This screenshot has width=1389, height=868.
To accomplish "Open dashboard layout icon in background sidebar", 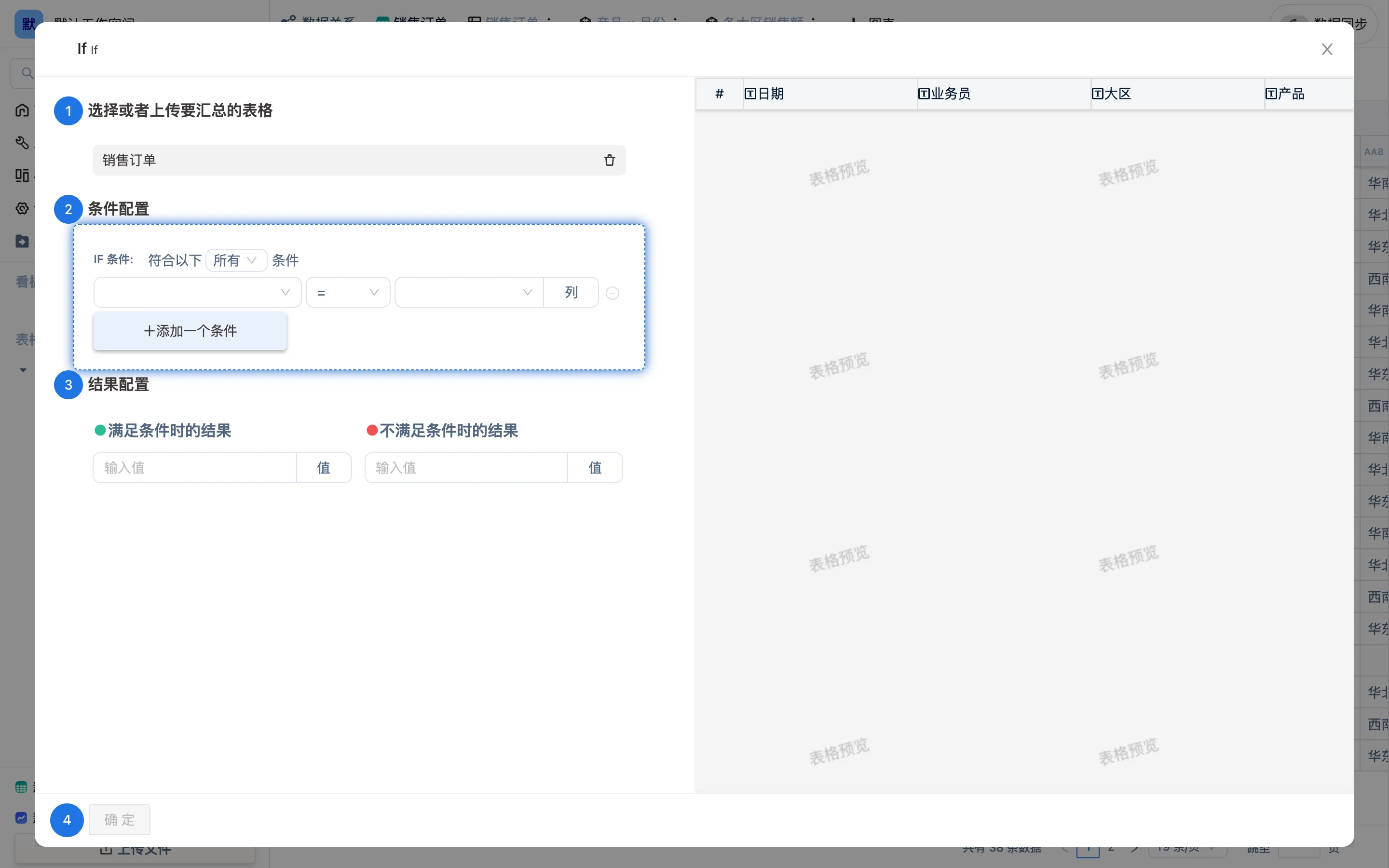I will 22,175.
